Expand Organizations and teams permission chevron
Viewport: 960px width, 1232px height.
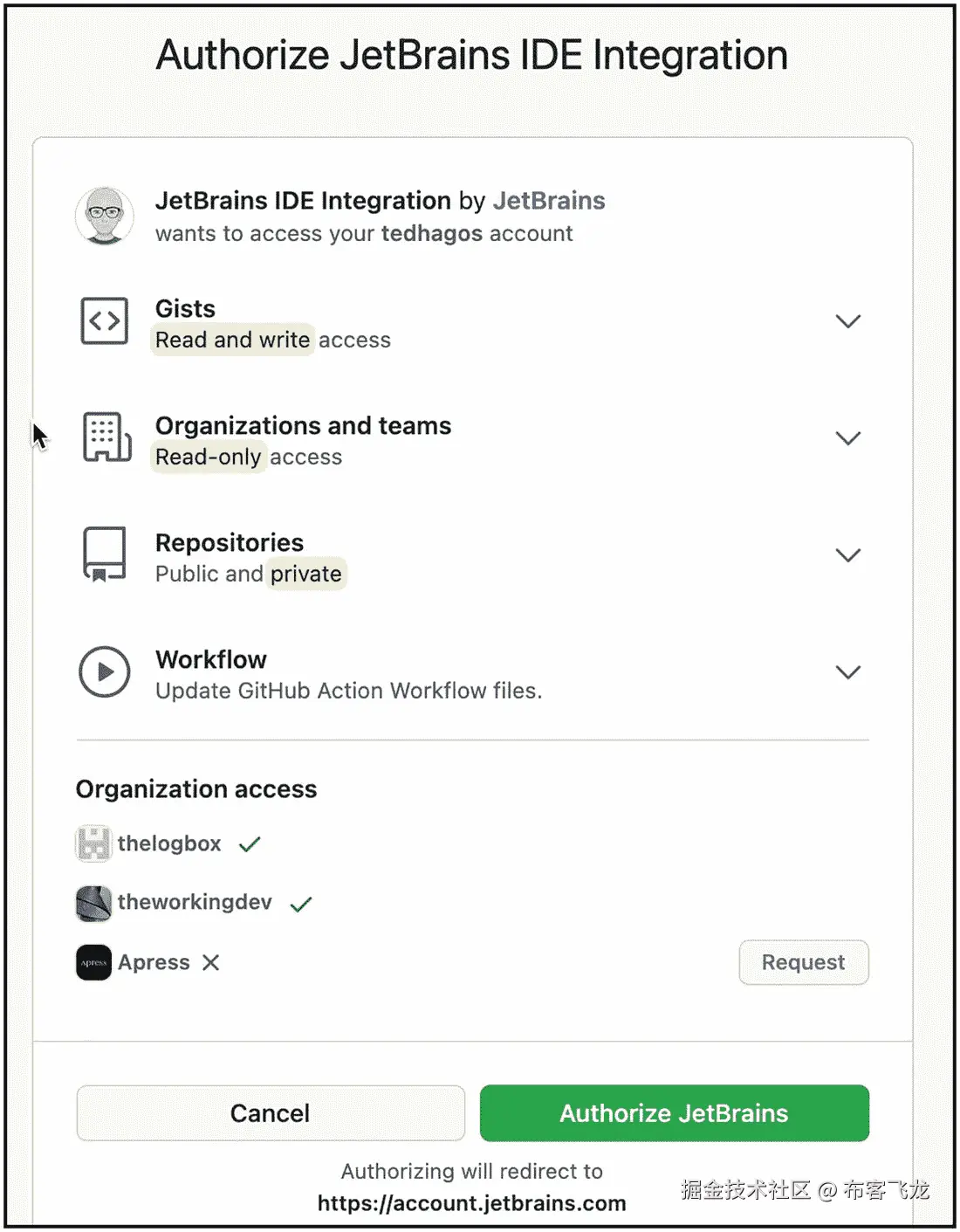[847, 437]
